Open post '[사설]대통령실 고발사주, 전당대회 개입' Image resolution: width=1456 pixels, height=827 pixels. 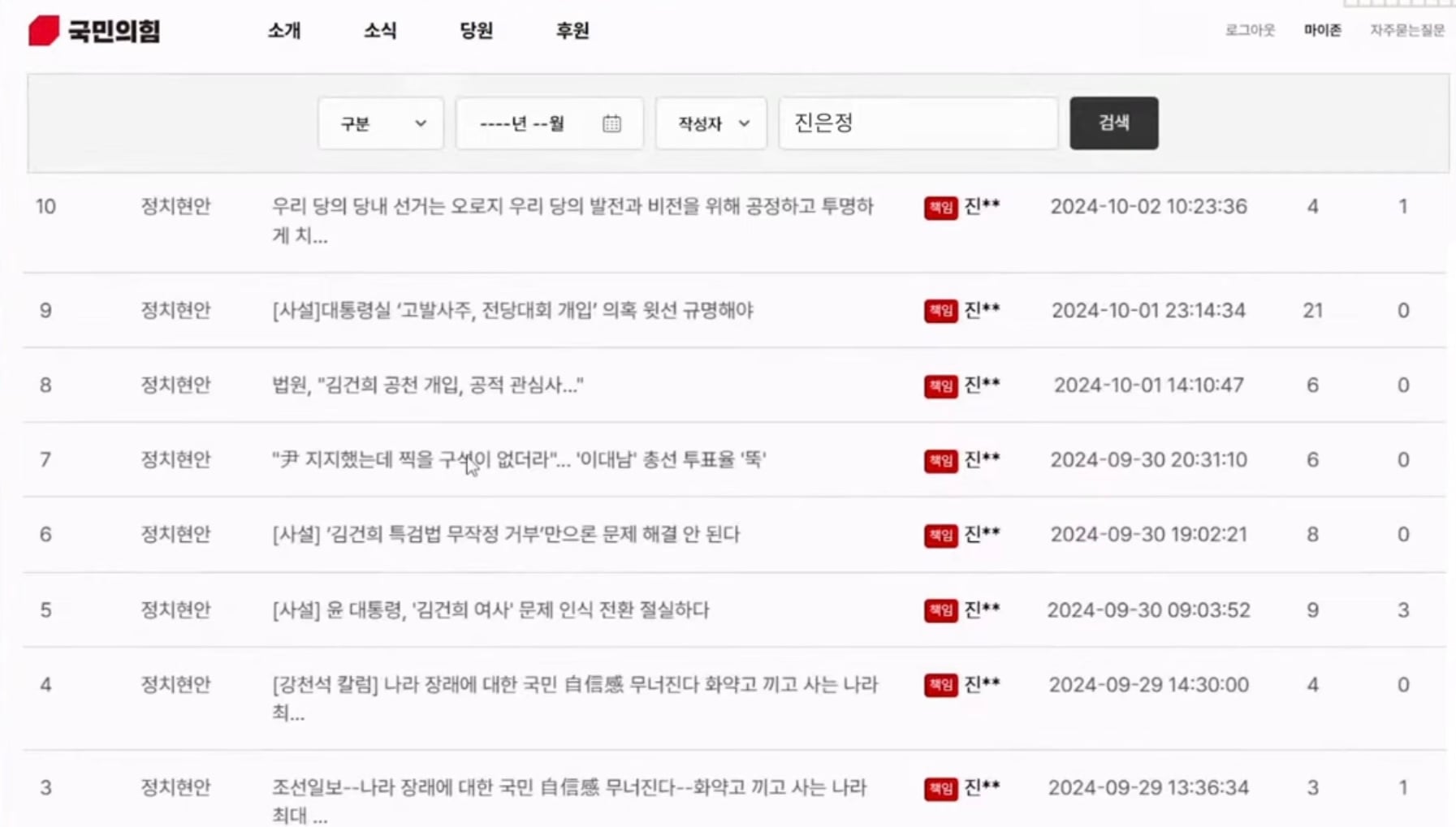512,310
